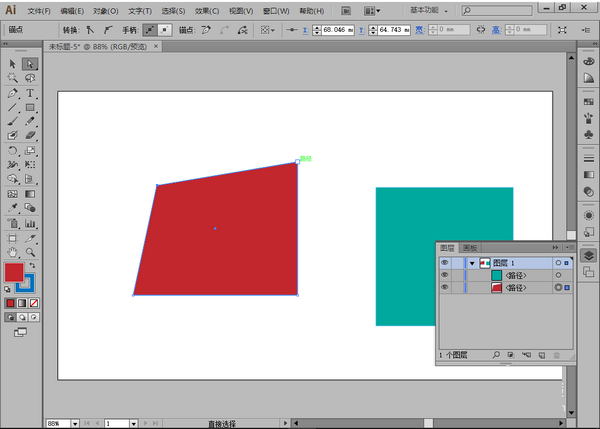The image size is (600, 429).
Task: Open the zoom level dropdown at 88%
Action: (x=76, y=423)
